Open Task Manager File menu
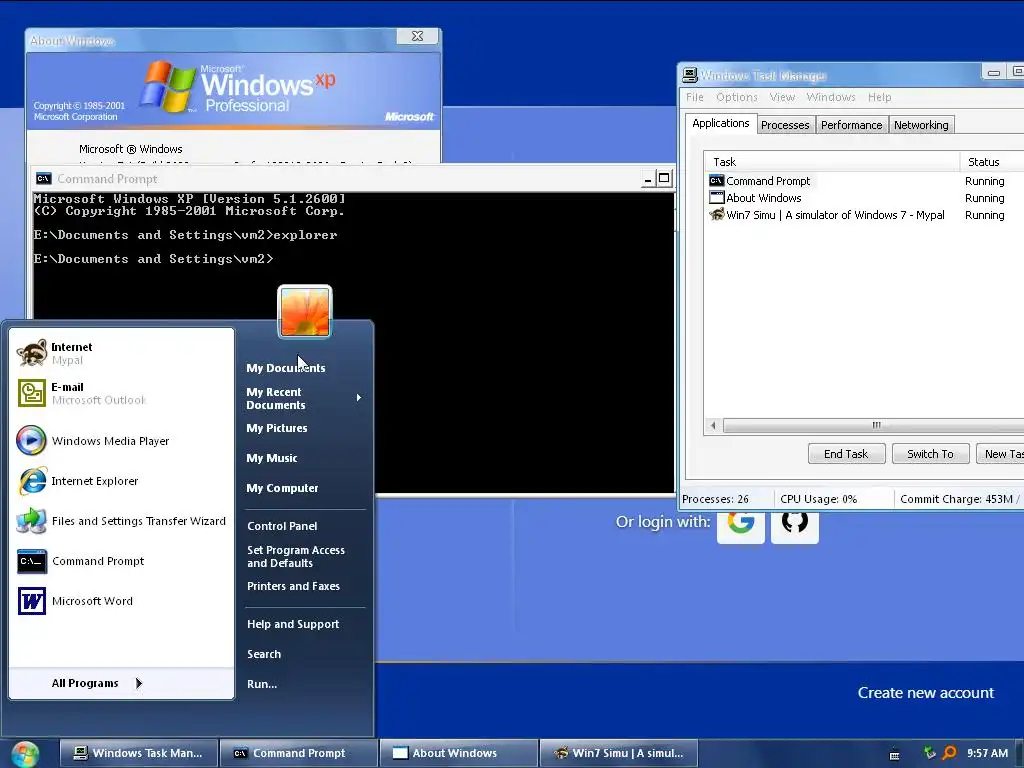Screen dimensions: 1024x768 [695, 97]
